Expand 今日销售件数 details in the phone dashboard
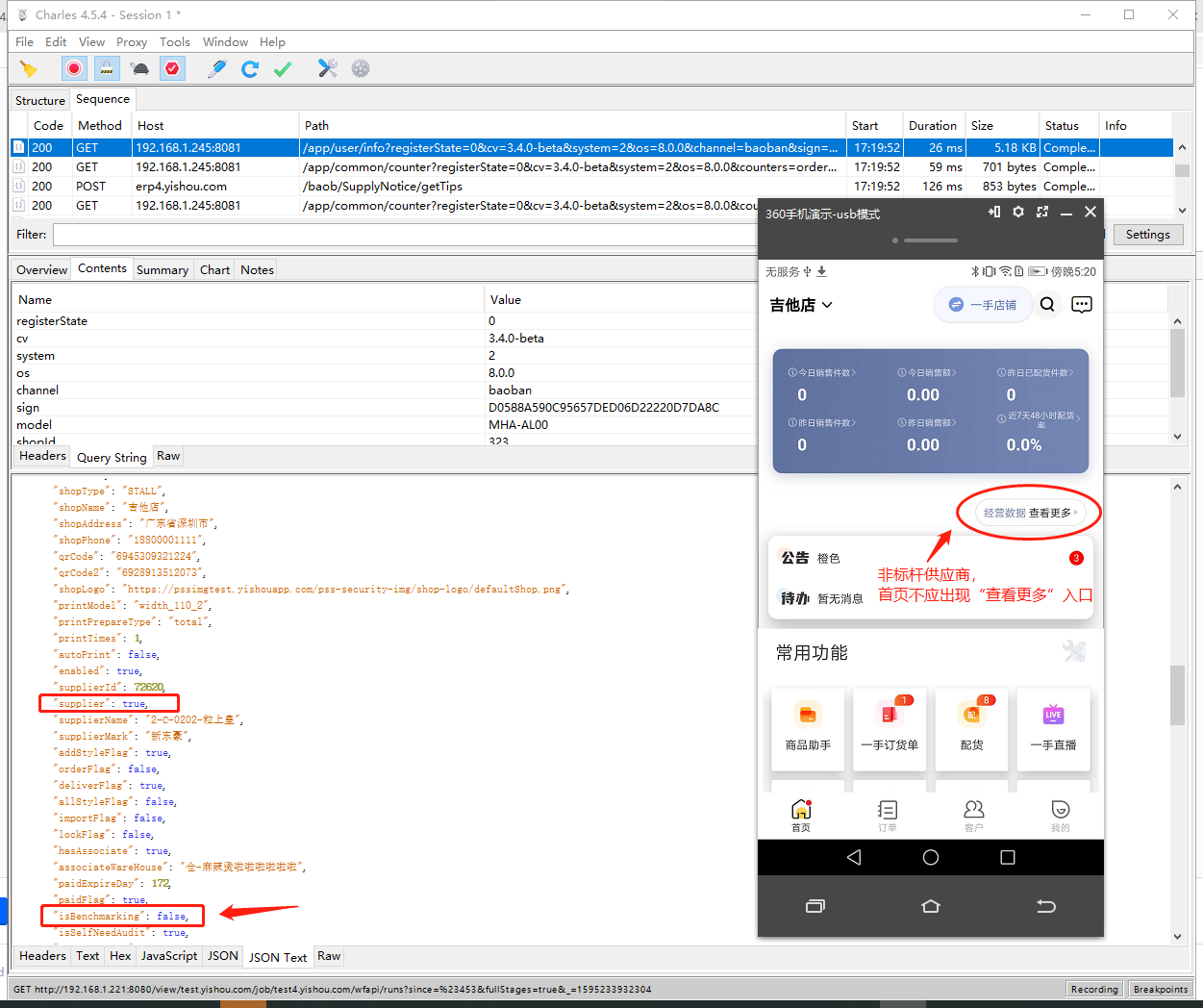This screenshot has height=1008, width=1203. click(x=822, y=373)
